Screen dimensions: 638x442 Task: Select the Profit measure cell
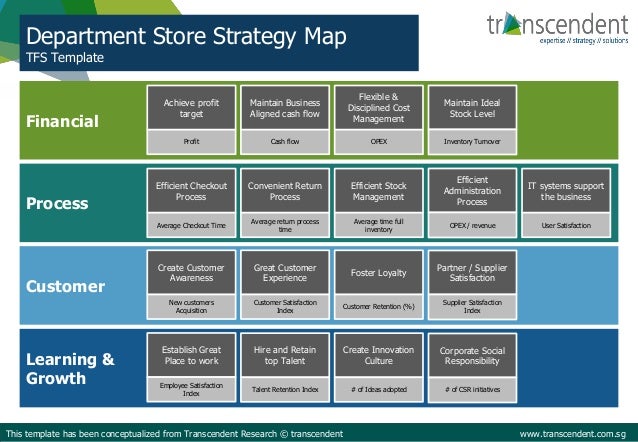point(191,142)
